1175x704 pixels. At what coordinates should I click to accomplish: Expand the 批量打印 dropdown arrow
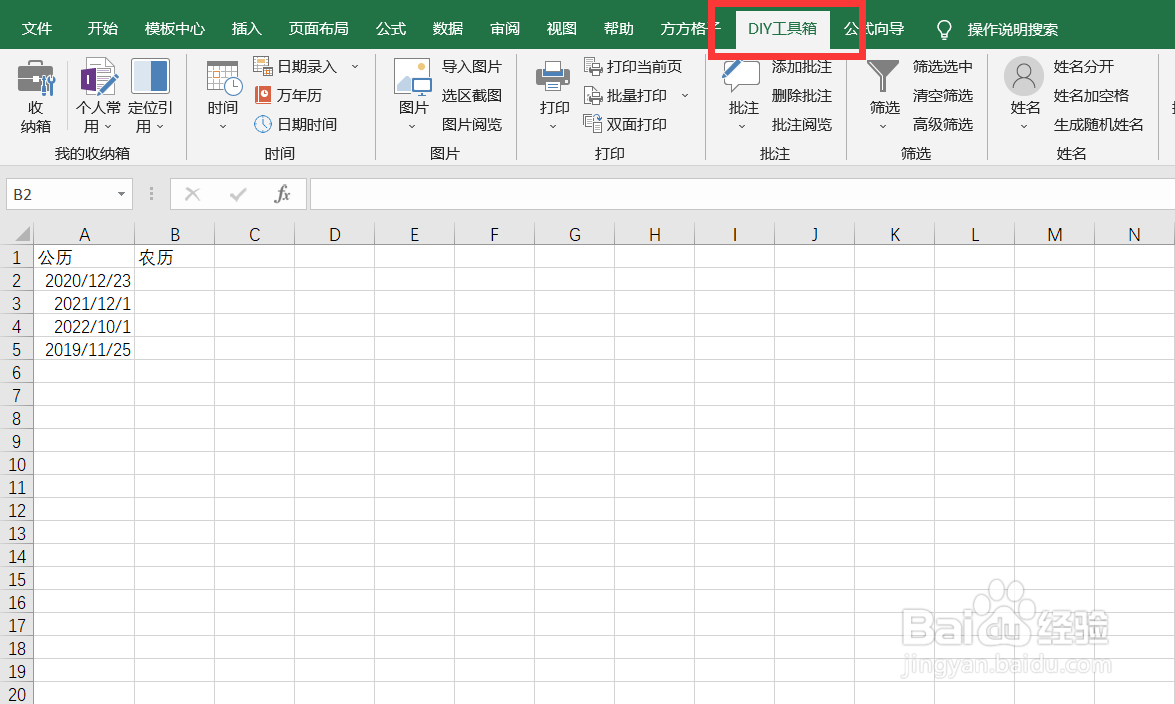click(685, 95)
